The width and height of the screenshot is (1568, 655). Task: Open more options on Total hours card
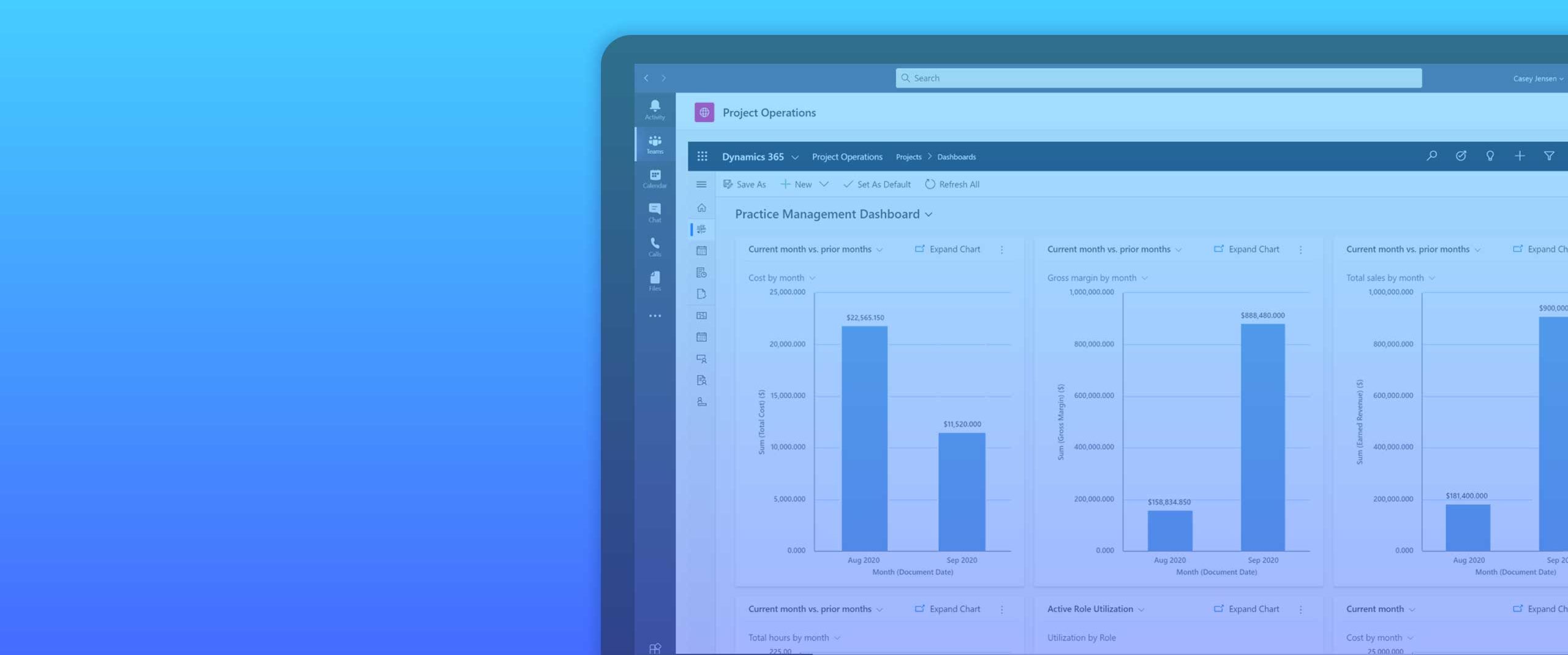pyautogui.click(x=1002, y=609)
